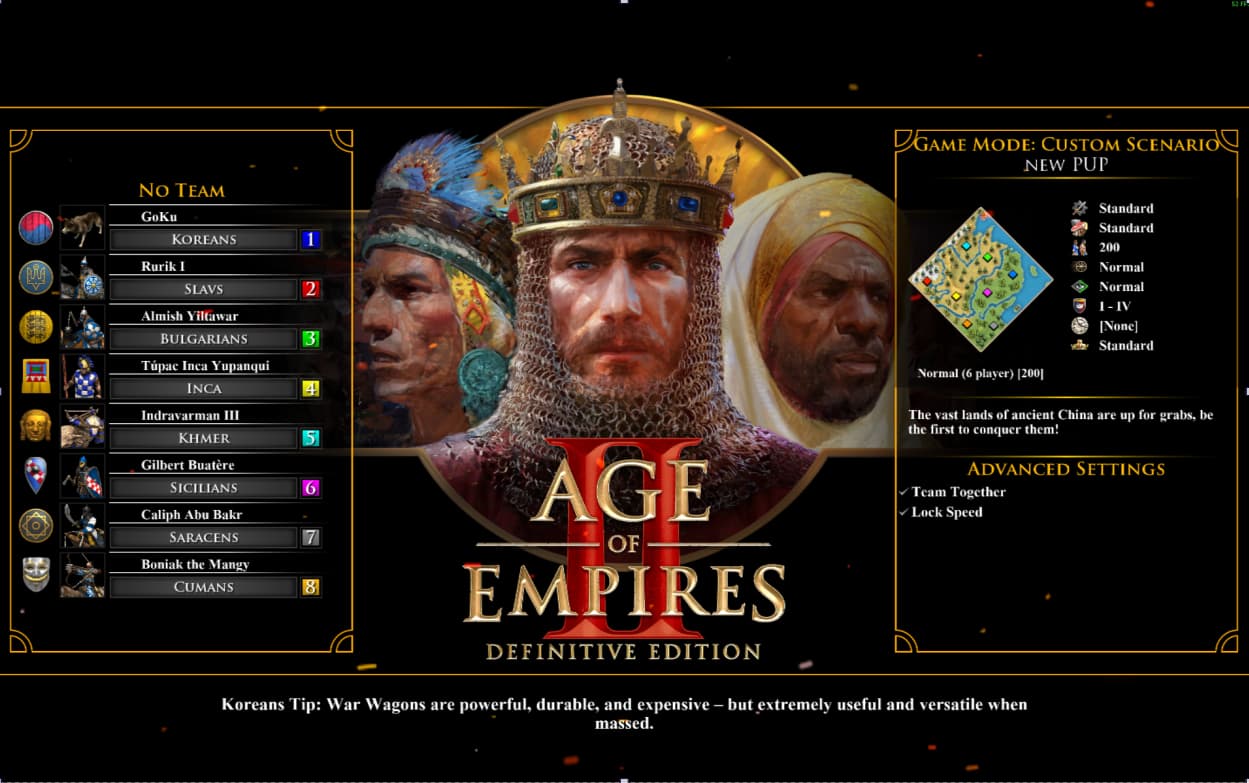The height and width of the screenshot is (783, 1249).
Task: Click the Koreans civilization emblem icon
Action: point(36,228)
